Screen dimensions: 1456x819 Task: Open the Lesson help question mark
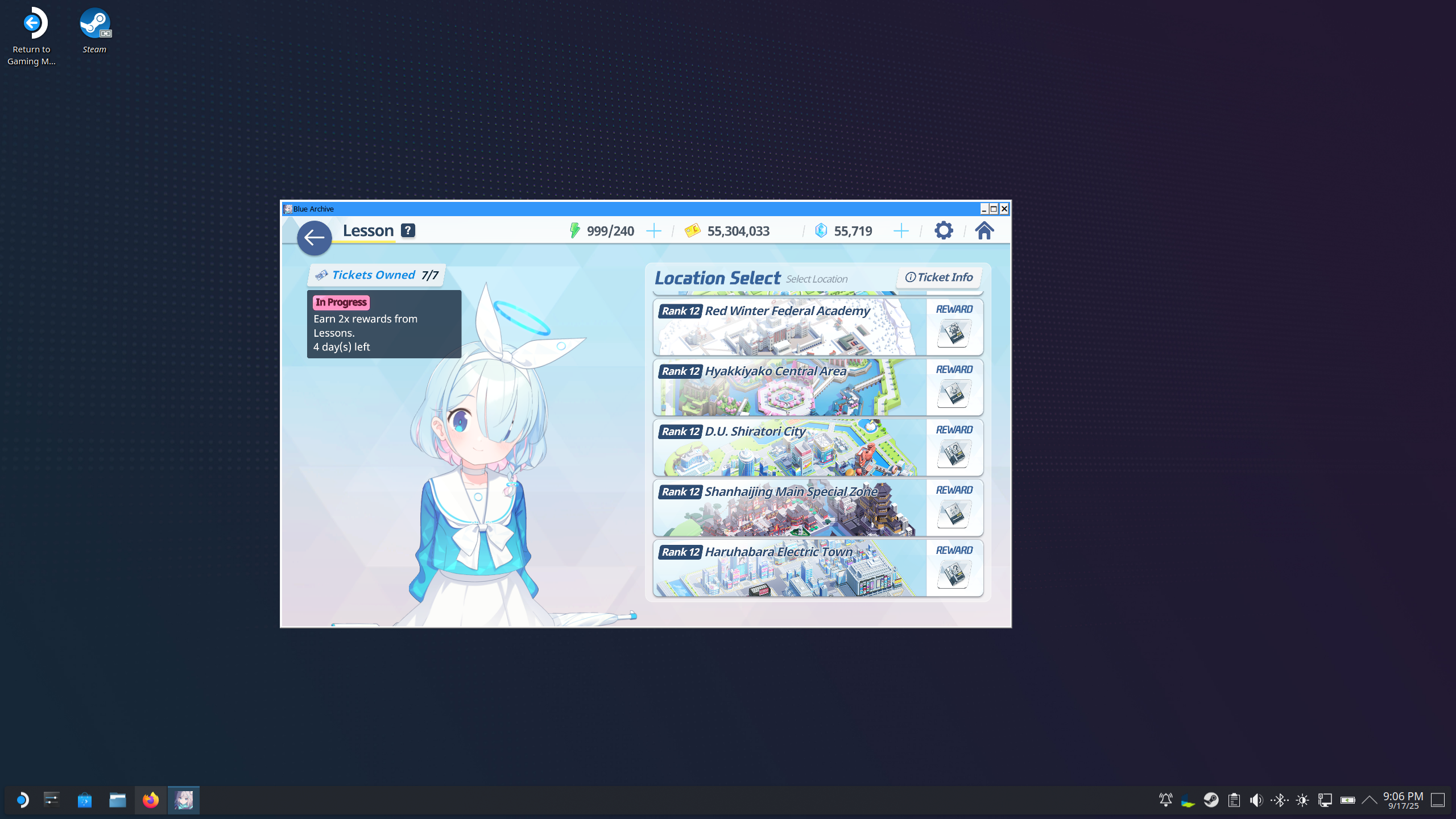click(408, 230)
